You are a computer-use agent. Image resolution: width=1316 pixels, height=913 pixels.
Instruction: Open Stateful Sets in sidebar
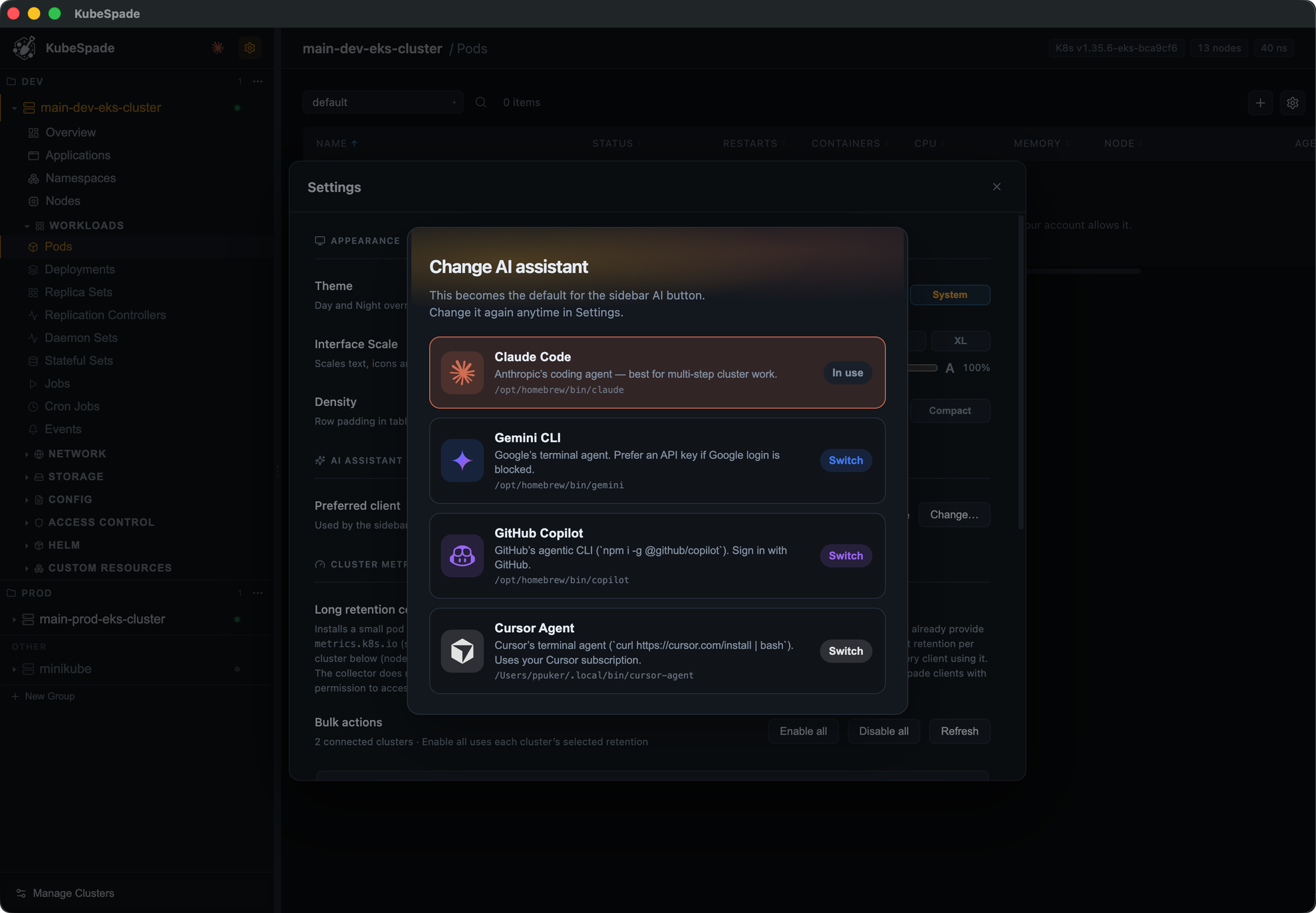(79, 361)
